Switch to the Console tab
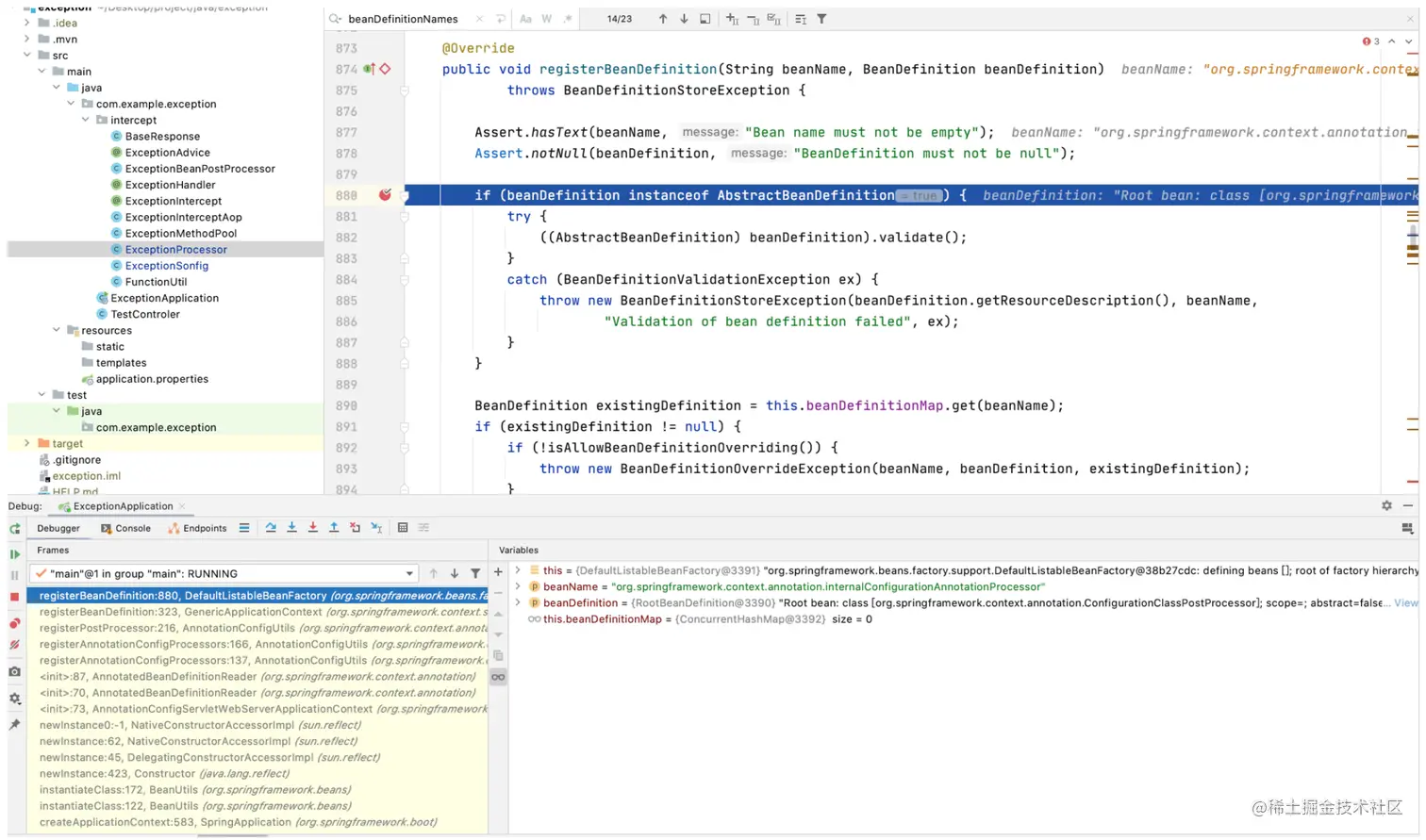Viewport: 1426px width, 840px height. 125,528
